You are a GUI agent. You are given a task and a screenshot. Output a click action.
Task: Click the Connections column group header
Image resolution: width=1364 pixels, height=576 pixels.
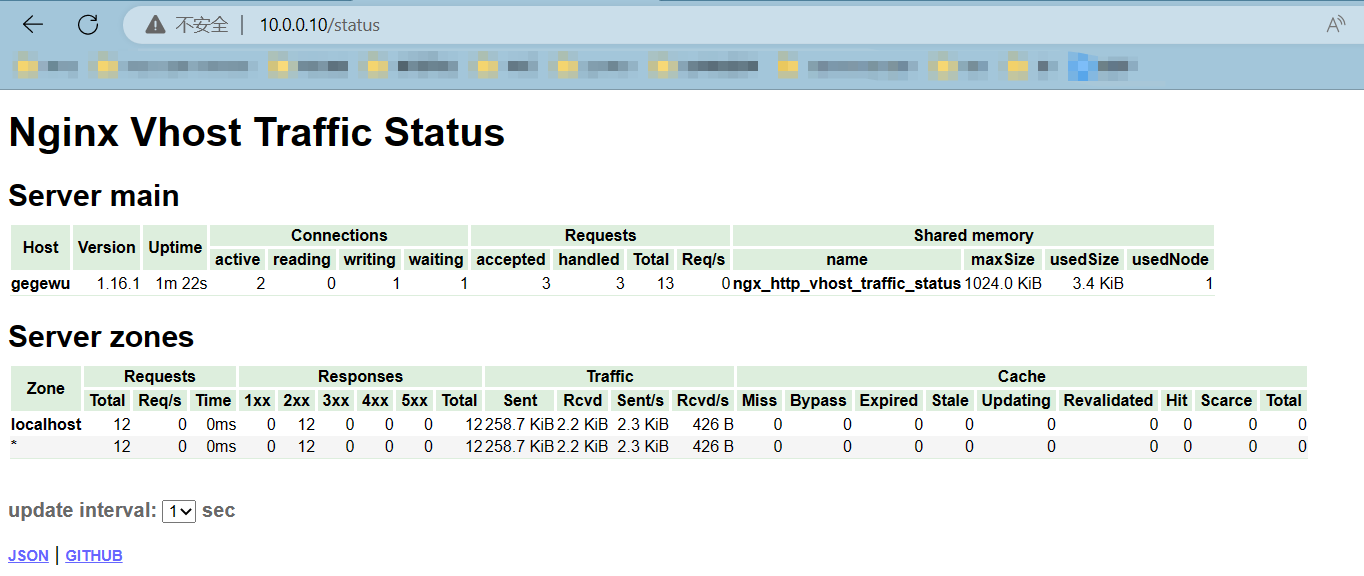339,235
